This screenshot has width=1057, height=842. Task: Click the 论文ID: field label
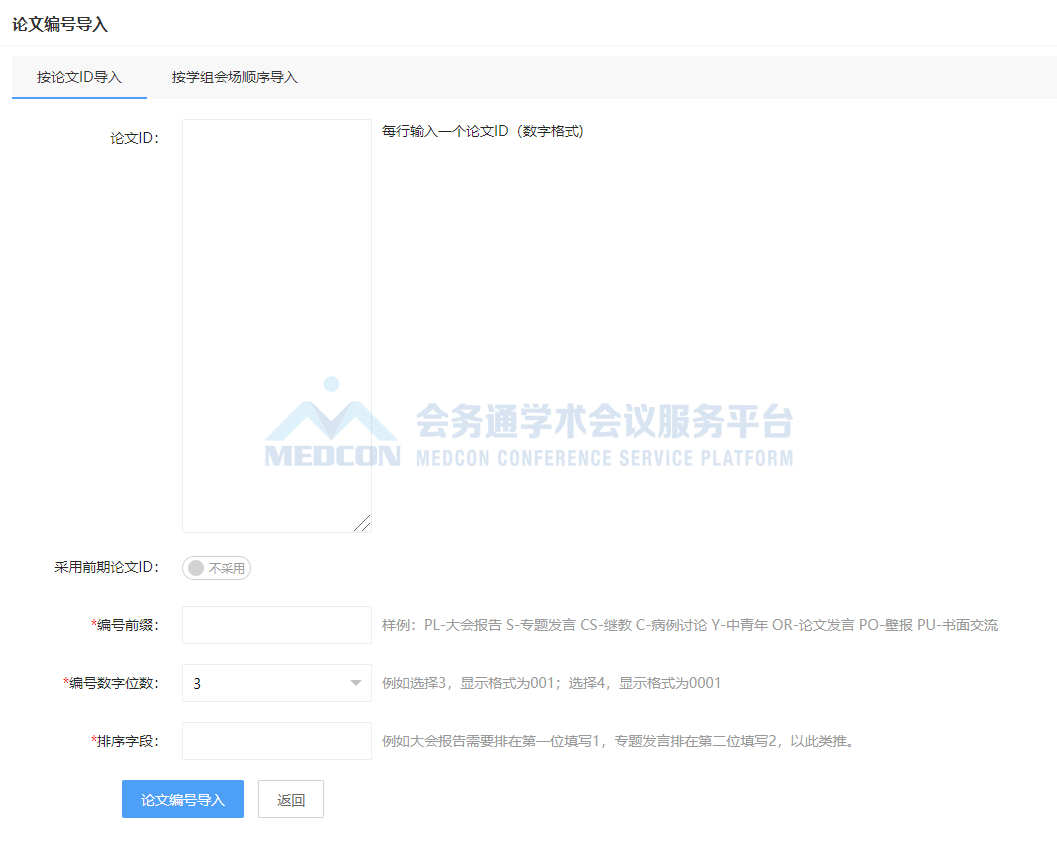(x=135, y=138)
